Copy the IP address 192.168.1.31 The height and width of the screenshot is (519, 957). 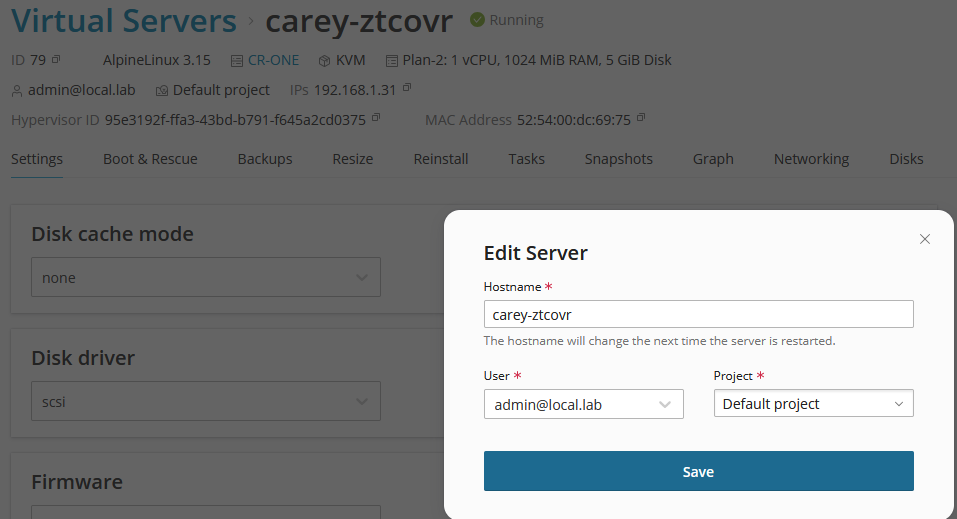(x=407, y=88)
